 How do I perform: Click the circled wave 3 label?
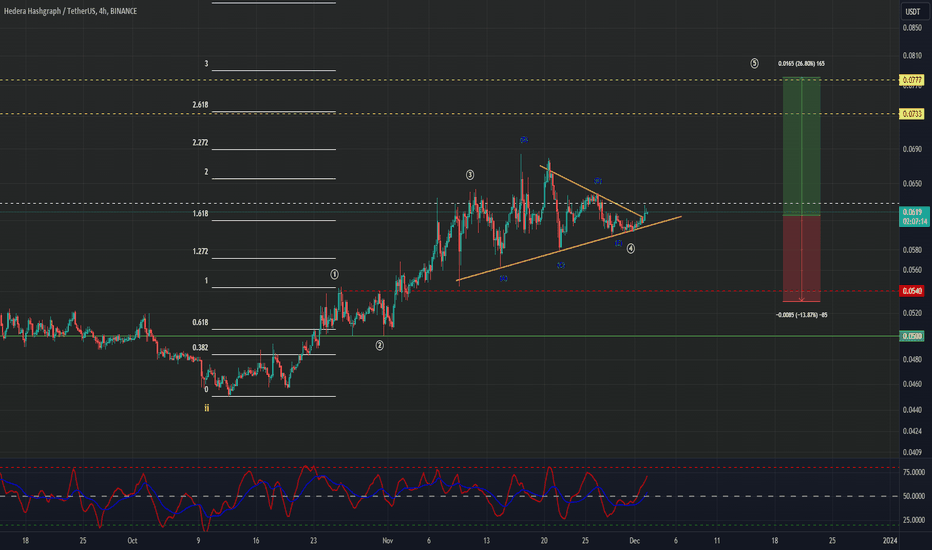pos(470,175)
